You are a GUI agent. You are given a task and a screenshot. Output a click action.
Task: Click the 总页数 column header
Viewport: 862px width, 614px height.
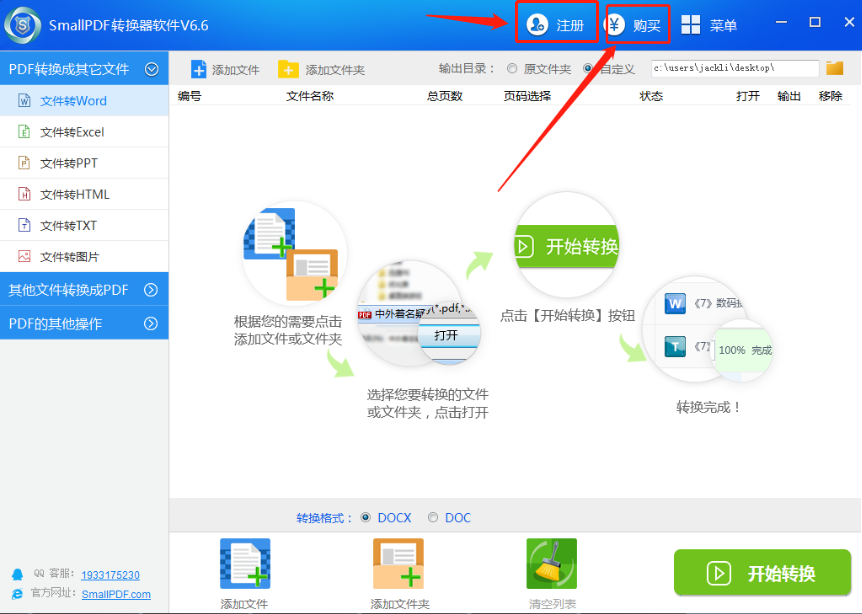(445, 96)
